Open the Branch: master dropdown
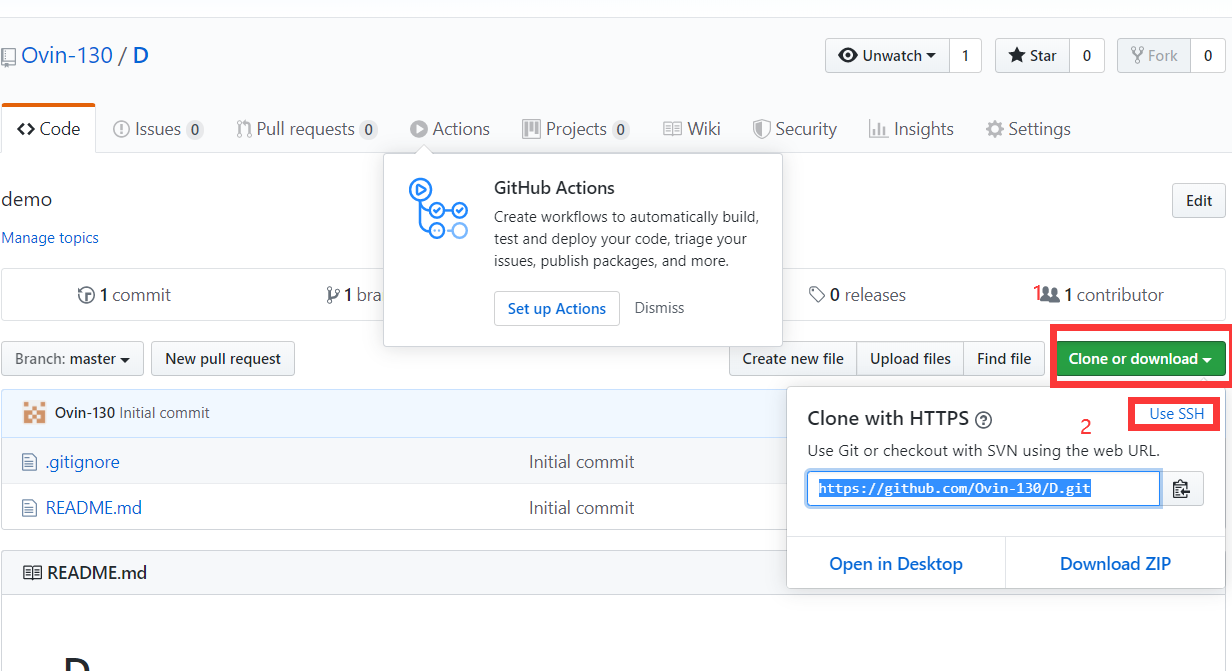Screen dimensions: 1232x671 click(x=73, y=359)
